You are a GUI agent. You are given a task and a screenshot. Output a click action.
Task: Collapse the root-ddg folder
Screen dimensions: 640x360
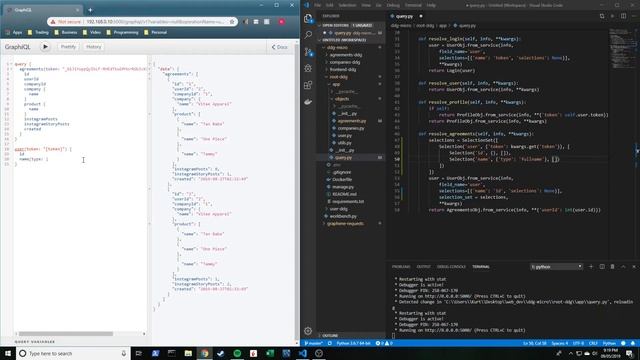[x=339, y=77]
